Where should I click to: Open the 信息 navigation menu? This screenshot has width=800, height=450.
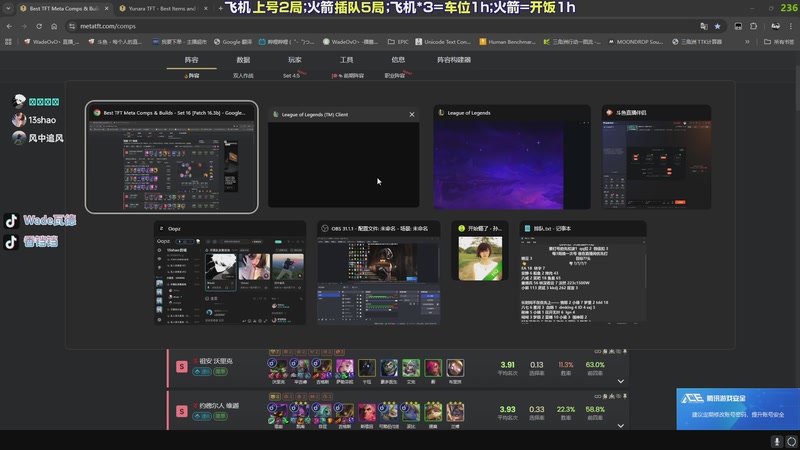[x=398, y=60]
